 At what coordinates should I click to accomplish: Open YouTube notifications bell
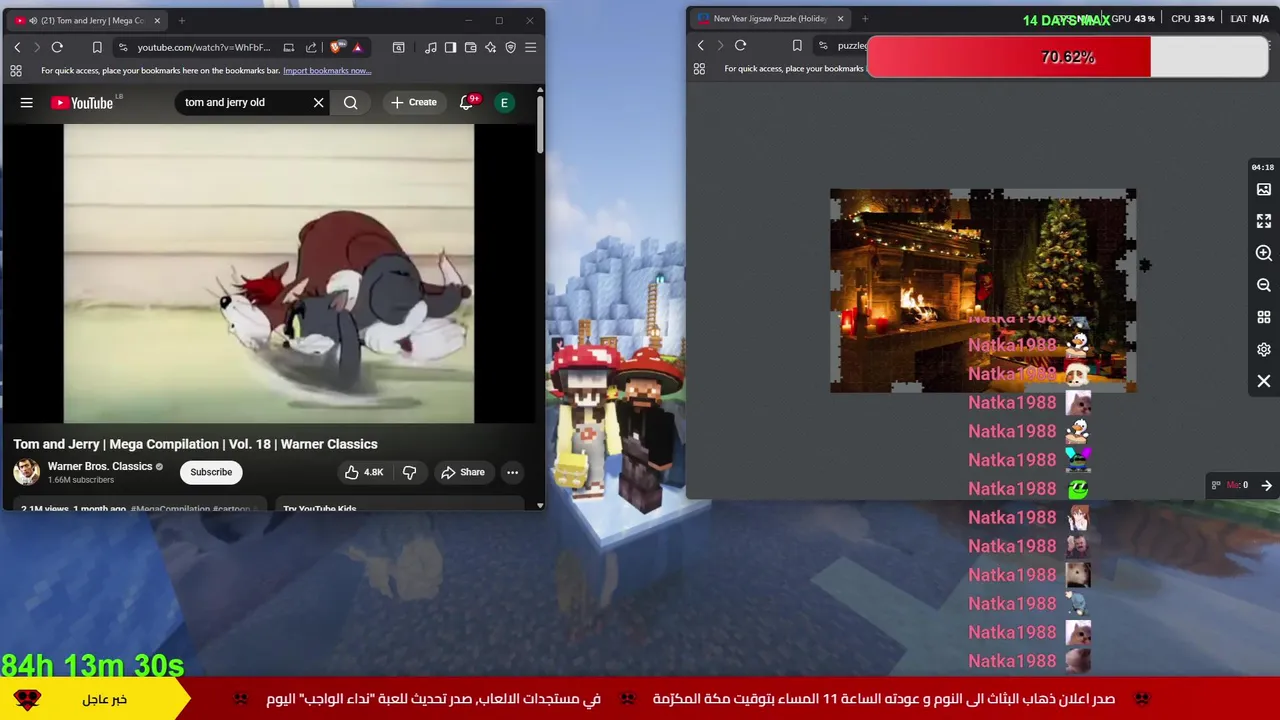coord(466,102)
